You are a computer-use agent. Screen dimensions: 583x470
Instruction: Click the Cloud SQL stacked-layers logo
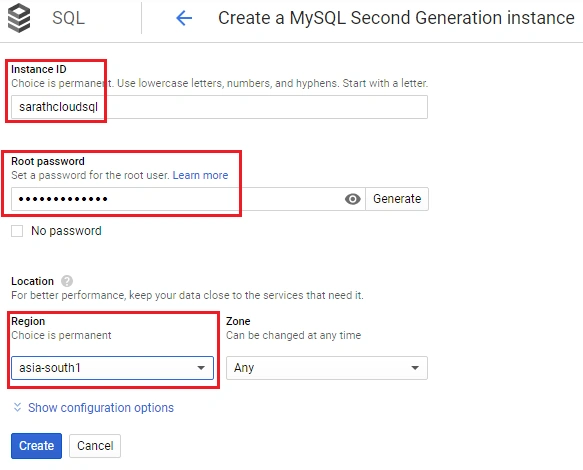pyautogui.click(x=19, y=17)
